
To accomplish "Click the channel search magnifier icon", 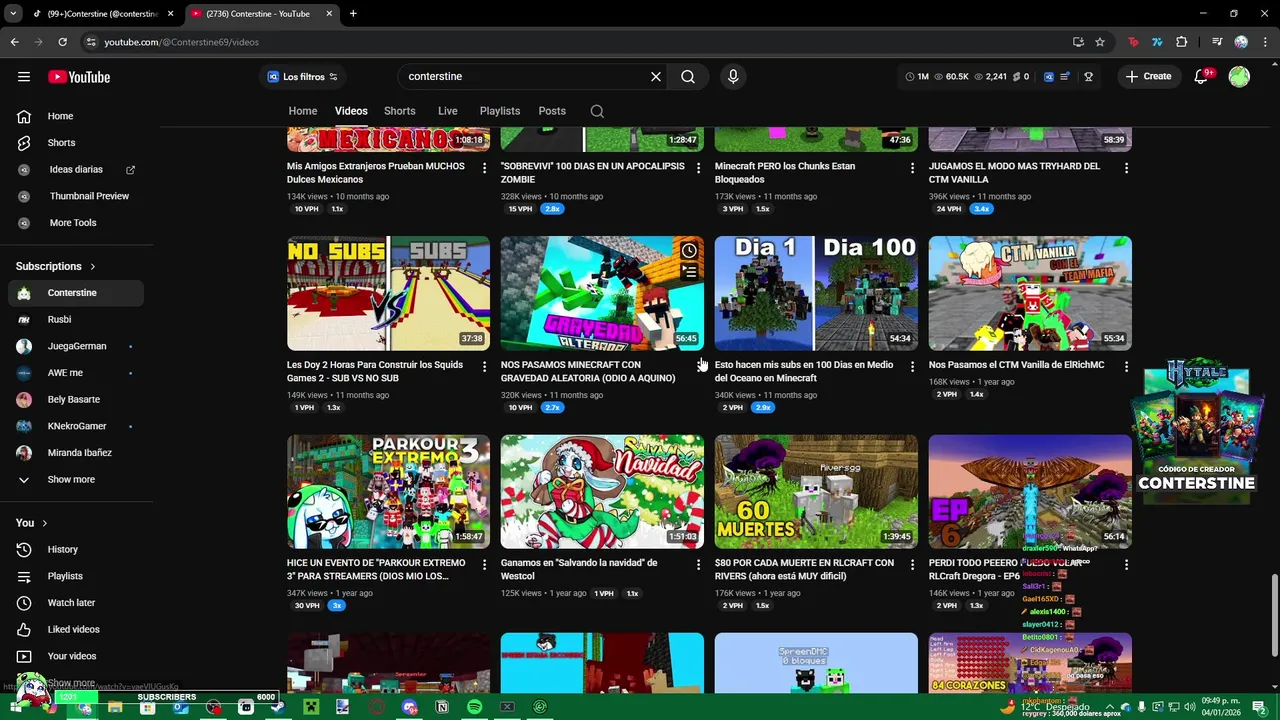I will [x=597, y=111].
